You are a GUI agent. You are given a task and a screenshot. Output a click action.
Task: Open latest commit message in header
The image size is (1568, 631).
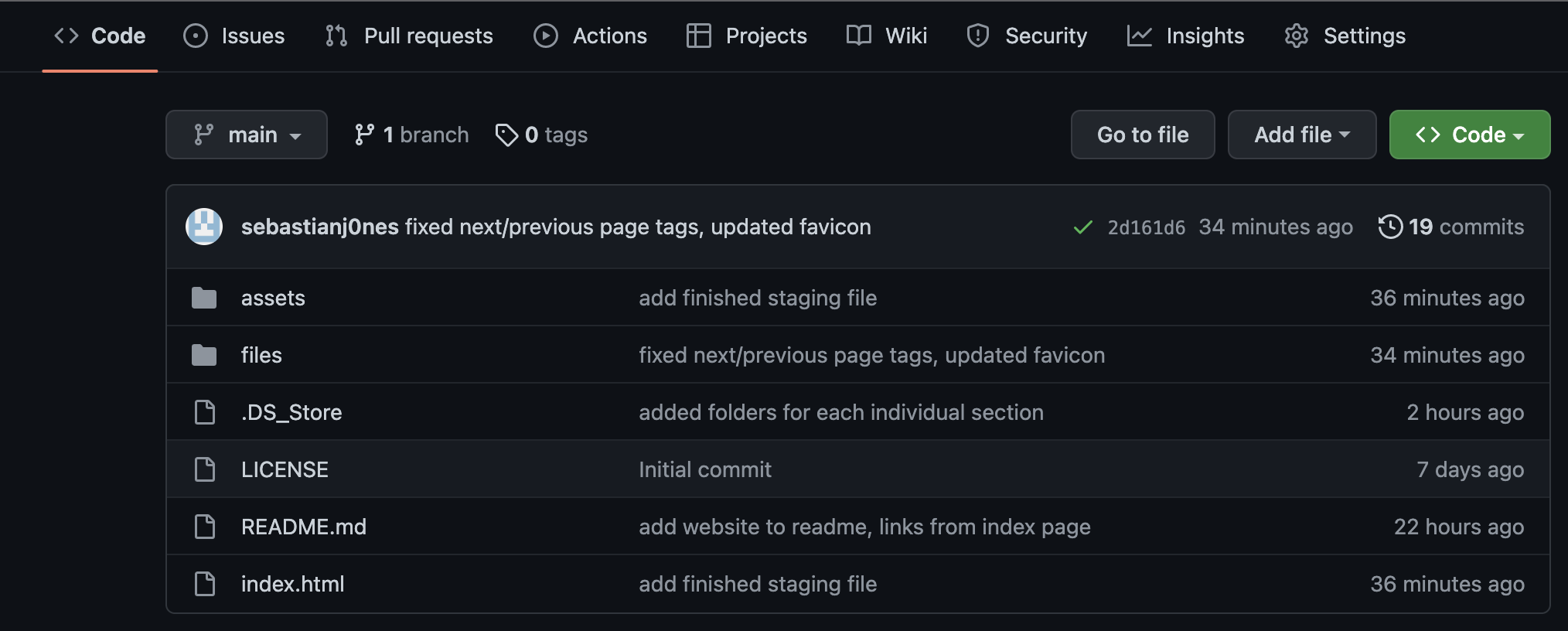(x=638, y=227)
